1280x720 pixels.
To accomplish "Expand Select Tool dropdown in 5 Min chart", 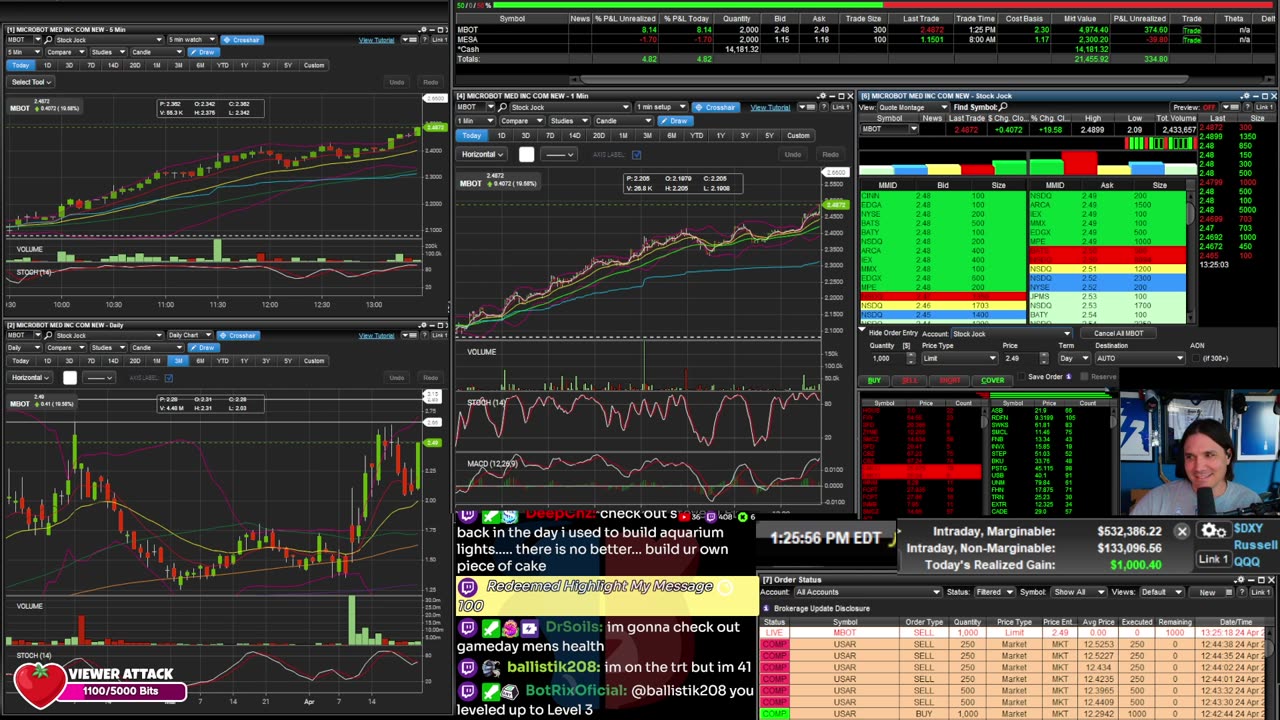I will [31, 82].
